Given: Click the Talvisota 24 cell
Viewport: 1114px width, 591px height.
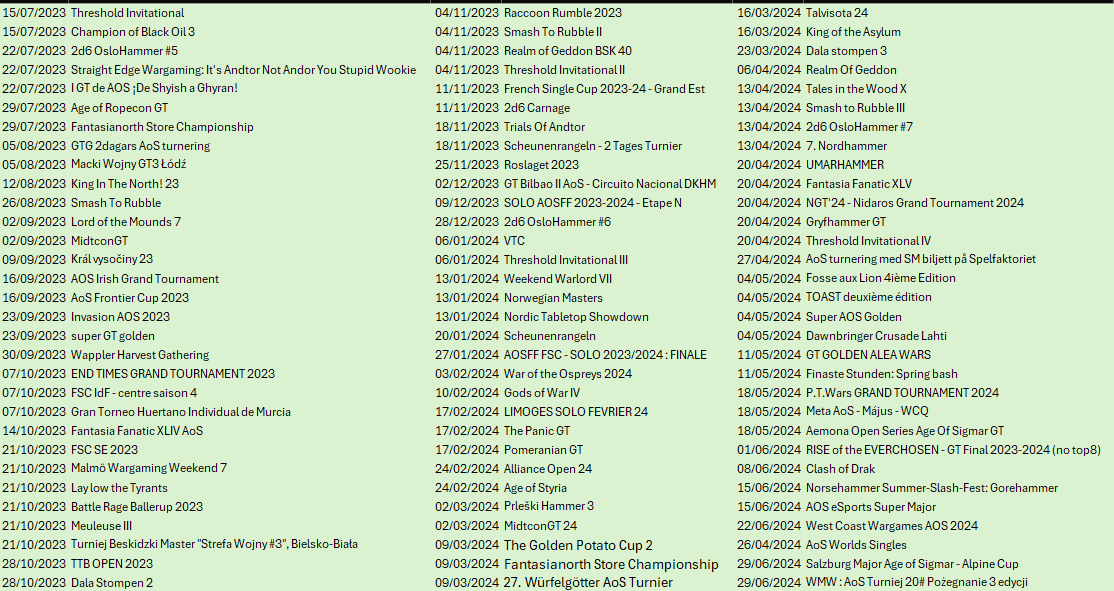Looking at the screenshot, I should click(x=837, y=13).
